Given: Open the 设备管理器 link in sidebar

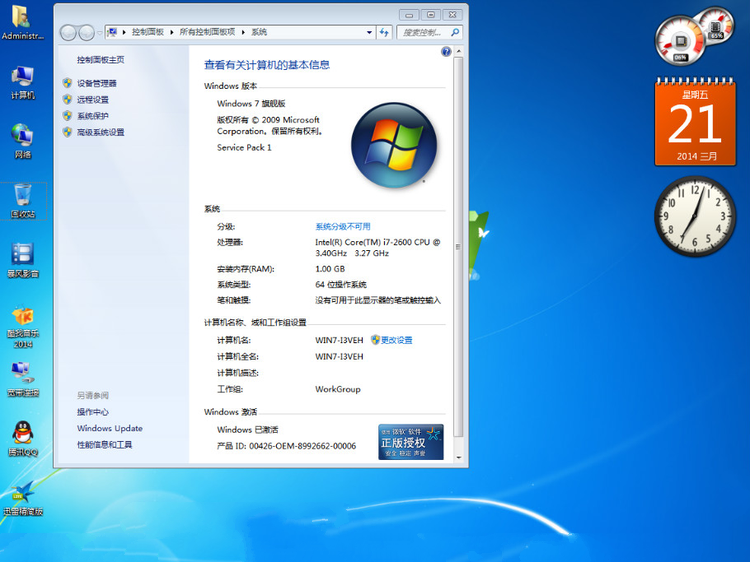Looking at the screenshot, I should point(96,83).
